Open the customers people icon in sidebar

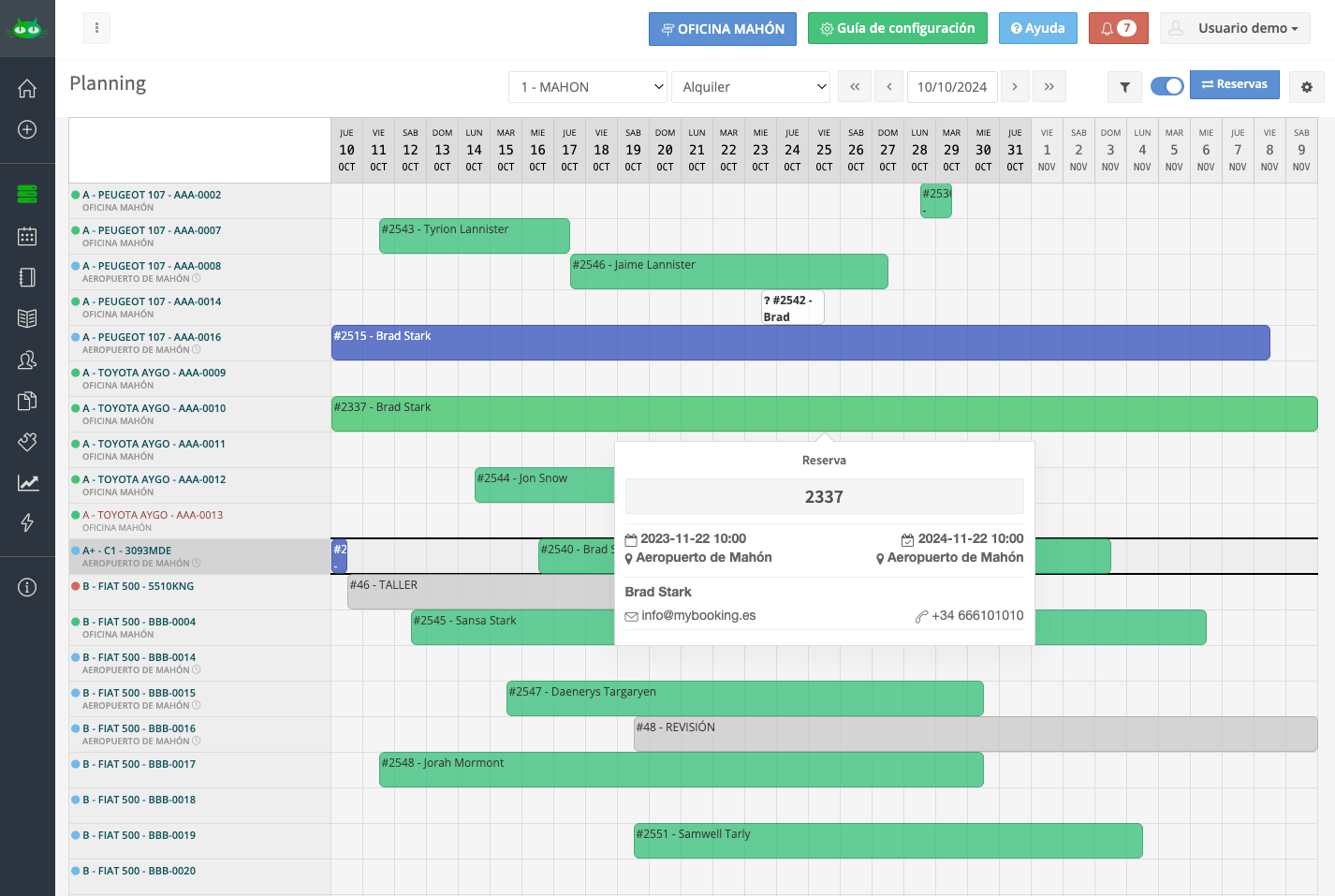[x=27, y=360]
